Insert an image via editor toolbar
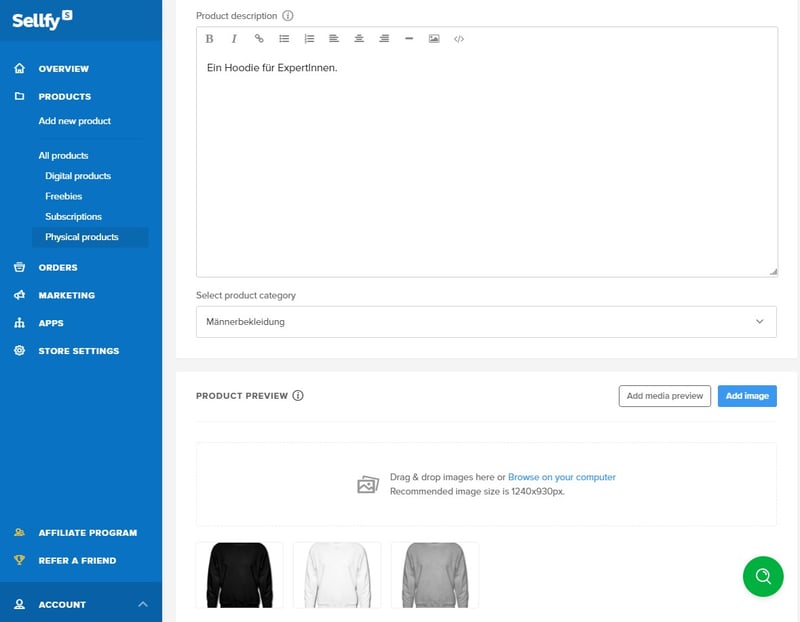This screenshot has width=800, height=622. click(434, 39)
